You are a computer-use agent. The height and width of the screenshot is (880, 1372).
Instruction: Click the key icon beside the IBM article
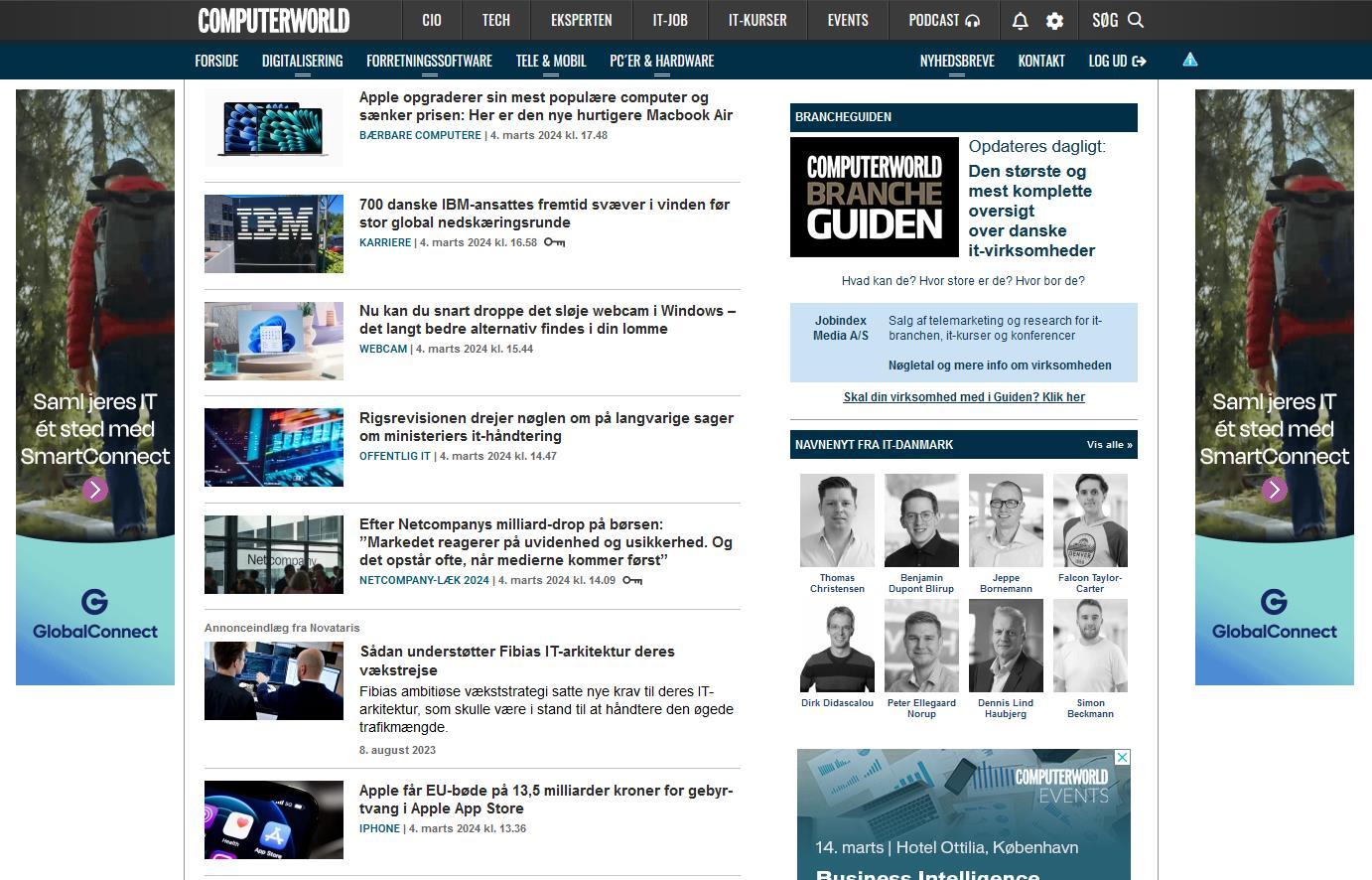(x=554, y=242)
